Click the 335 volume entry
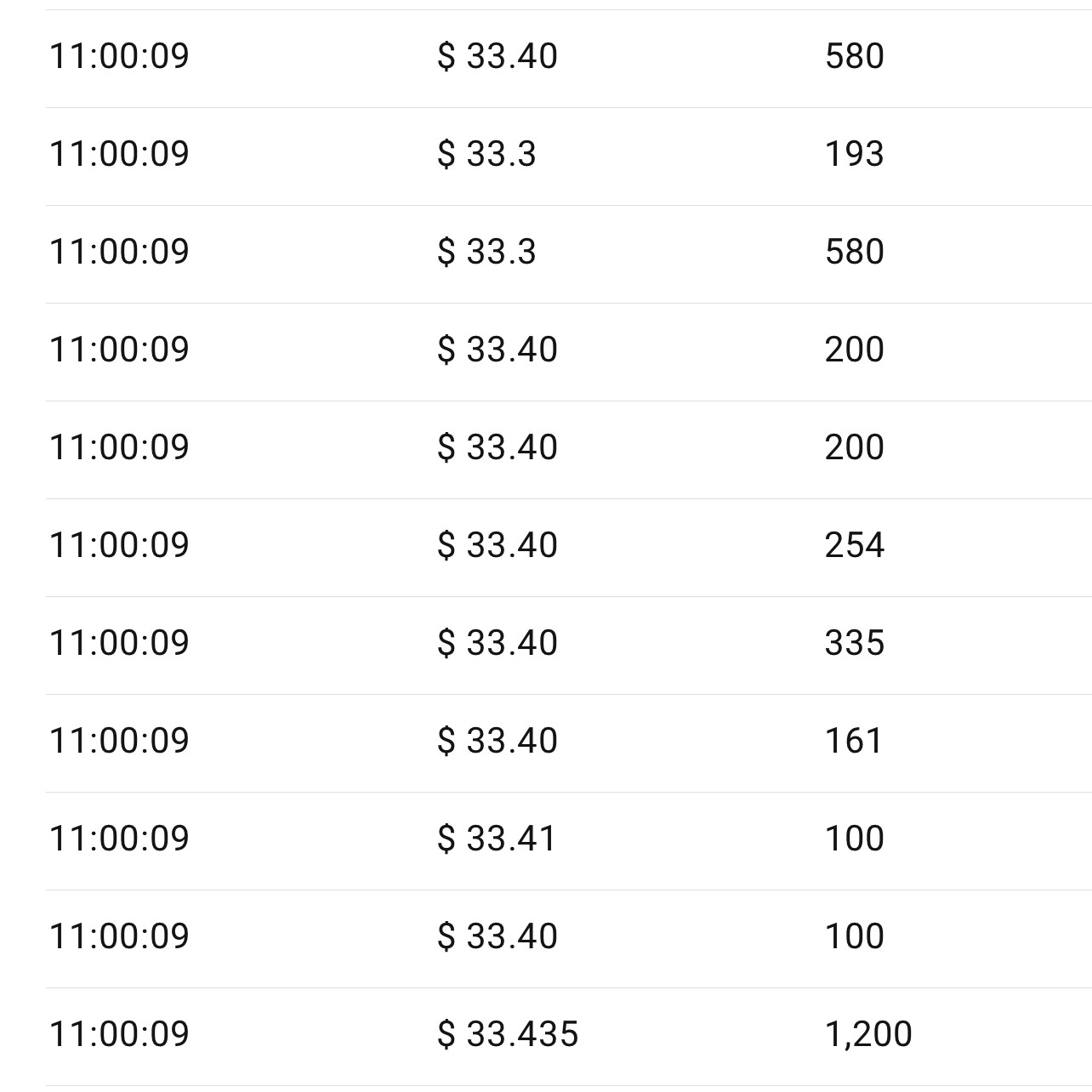 854,643
